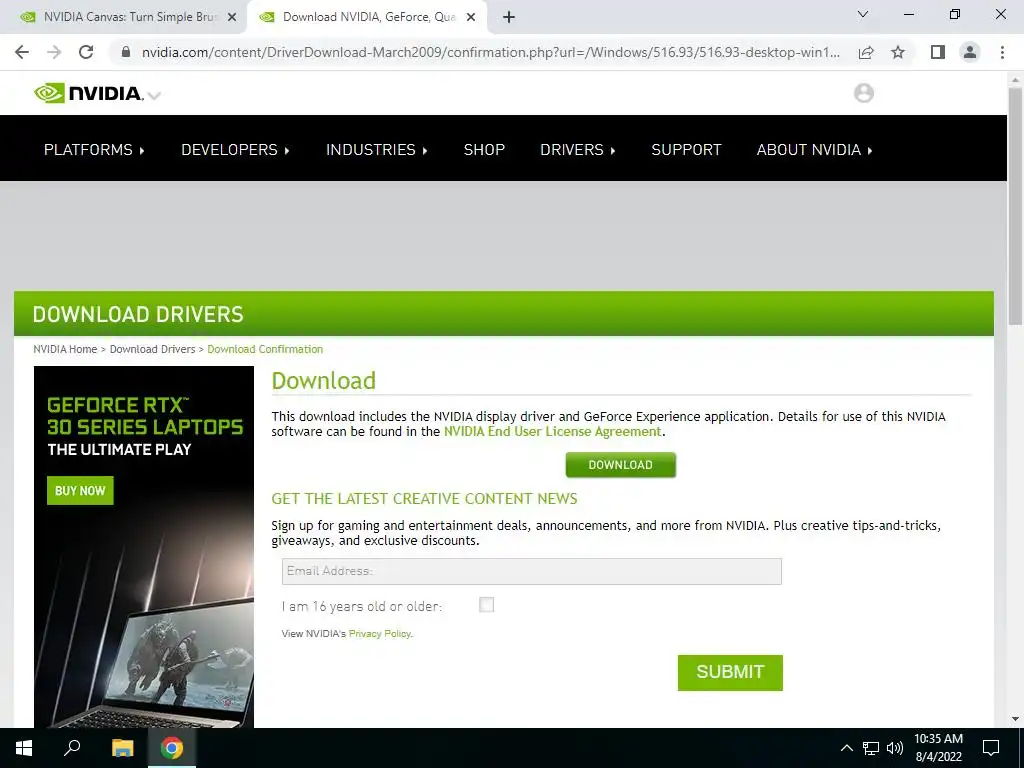
Task: Close the NVIDIA Canvas tab
Action: (231, 18)
